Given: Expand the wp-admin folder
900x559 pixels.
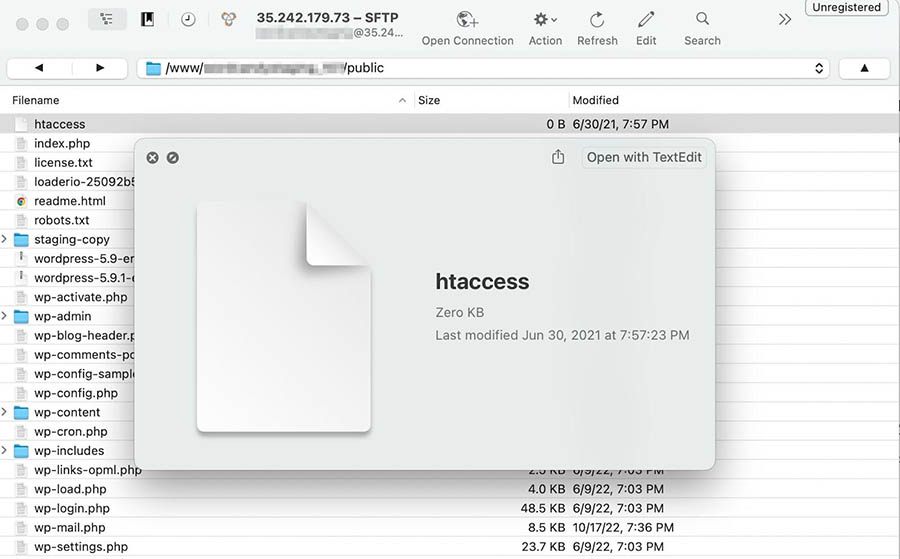Looking at the screenshot, I should [5, 317].
